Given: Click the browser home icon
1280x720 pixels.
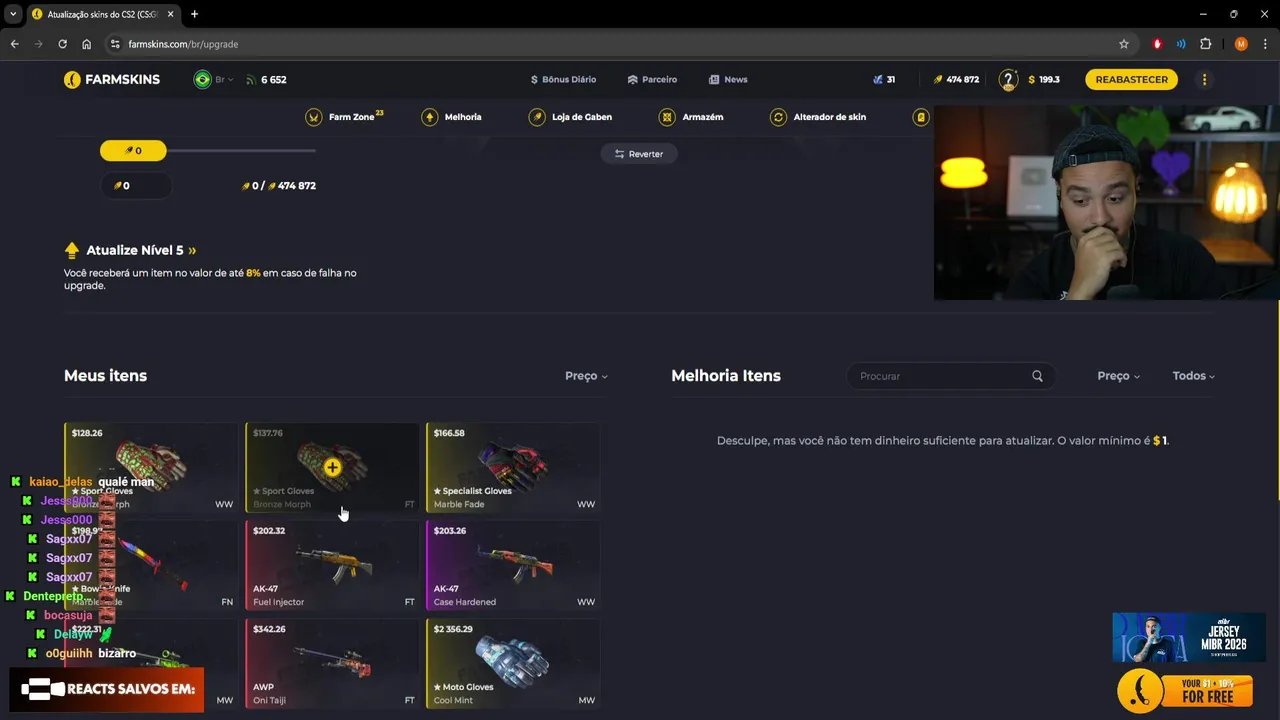Looking at the screenshot, I should point(87,44).
